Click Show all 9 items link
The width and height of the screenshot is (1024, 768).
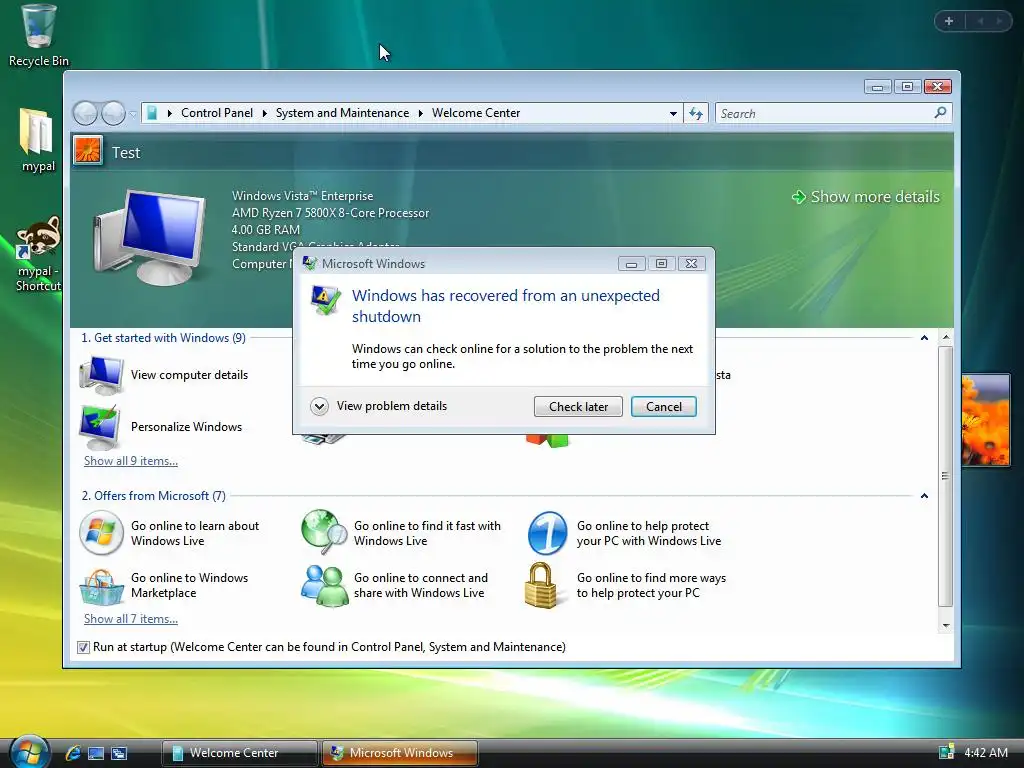131,460
